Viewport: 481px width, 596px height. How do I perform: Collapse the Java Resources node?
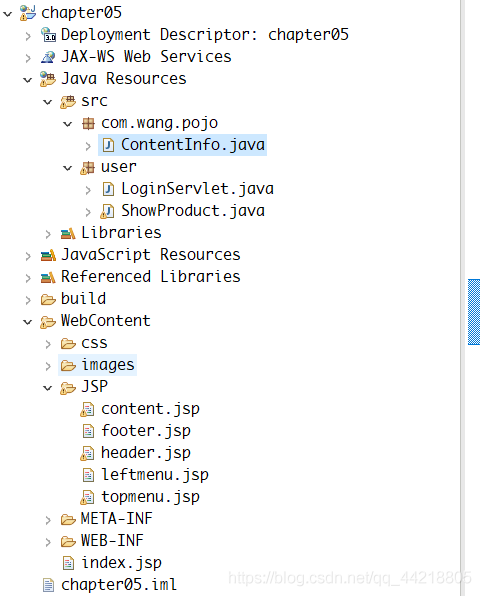click(x=27, y=80)
